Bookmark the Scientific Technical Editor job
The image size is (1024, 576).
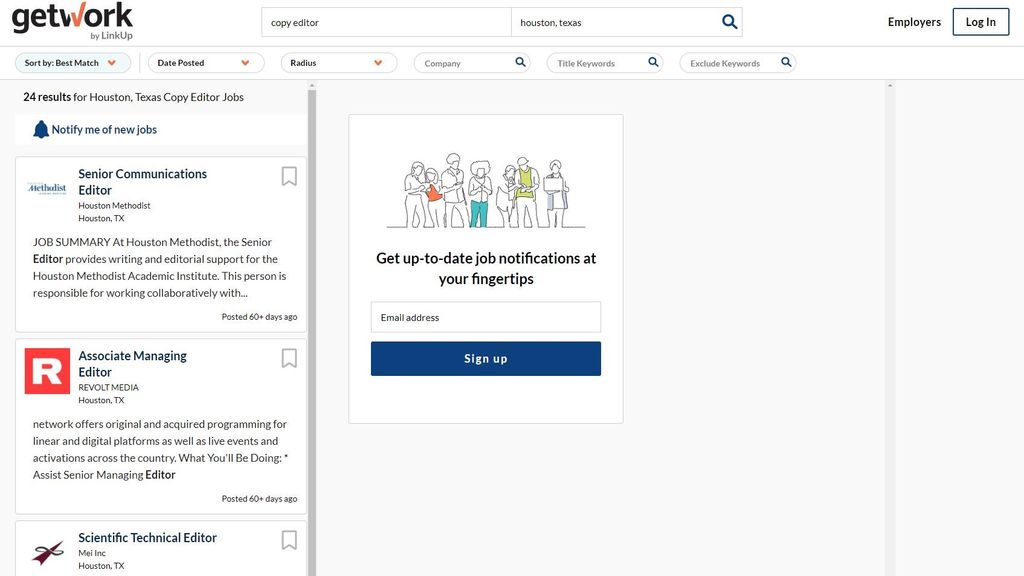point(288,539)
